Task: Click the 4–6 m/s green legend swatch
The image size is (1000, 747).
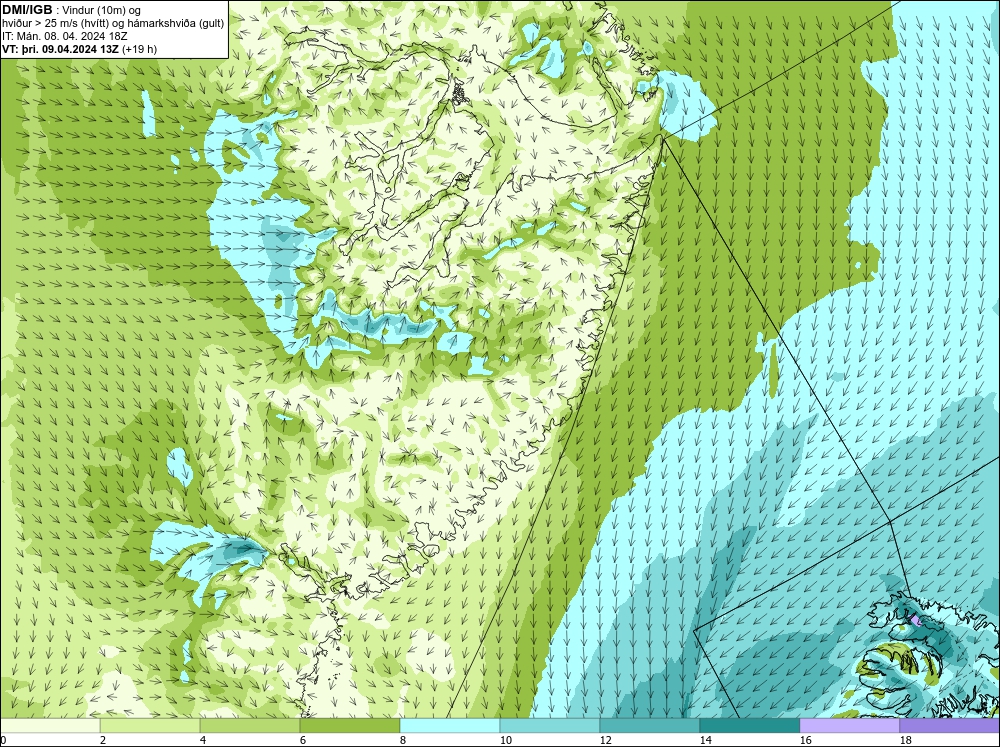Action: [x=250, y=726]
